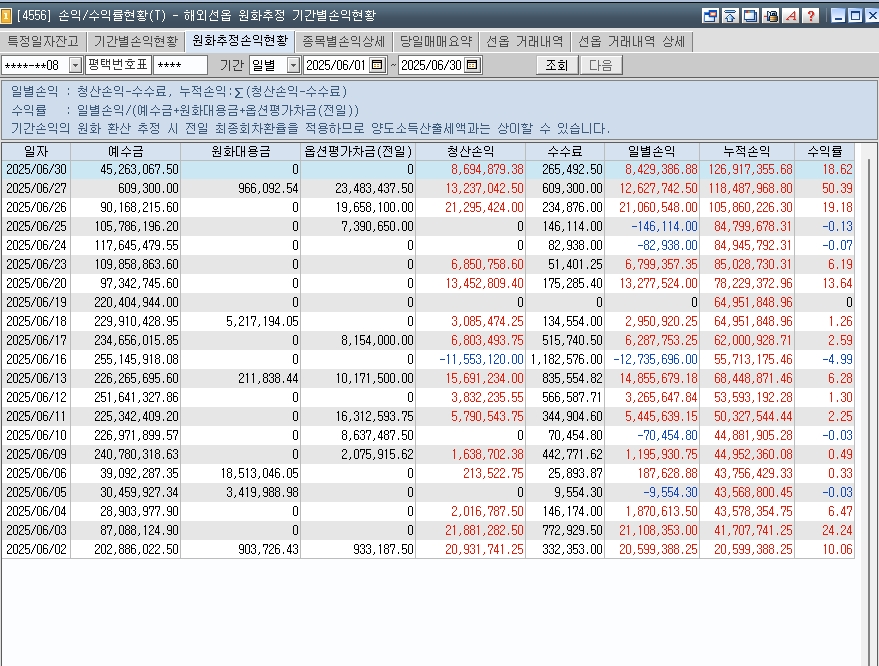
Task: Click the start date field 2025/06/01
Action: coord(337,66)
